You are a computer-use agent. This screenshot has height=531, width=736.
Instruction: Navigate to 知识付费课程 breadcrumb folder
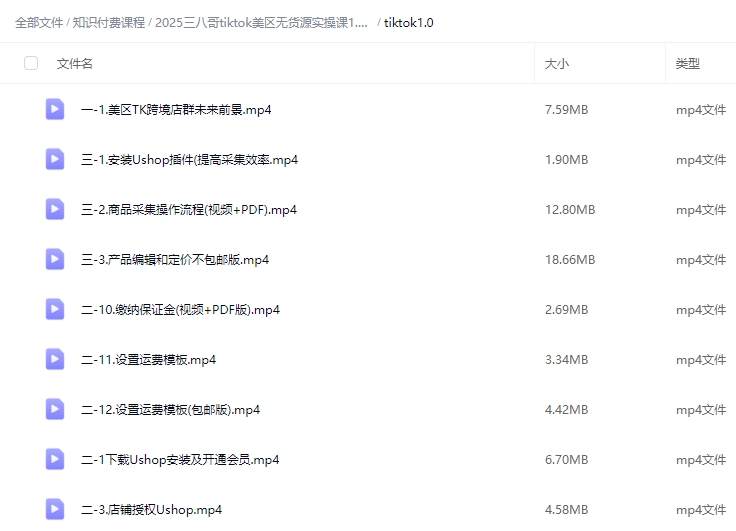(x=109, y=23)
